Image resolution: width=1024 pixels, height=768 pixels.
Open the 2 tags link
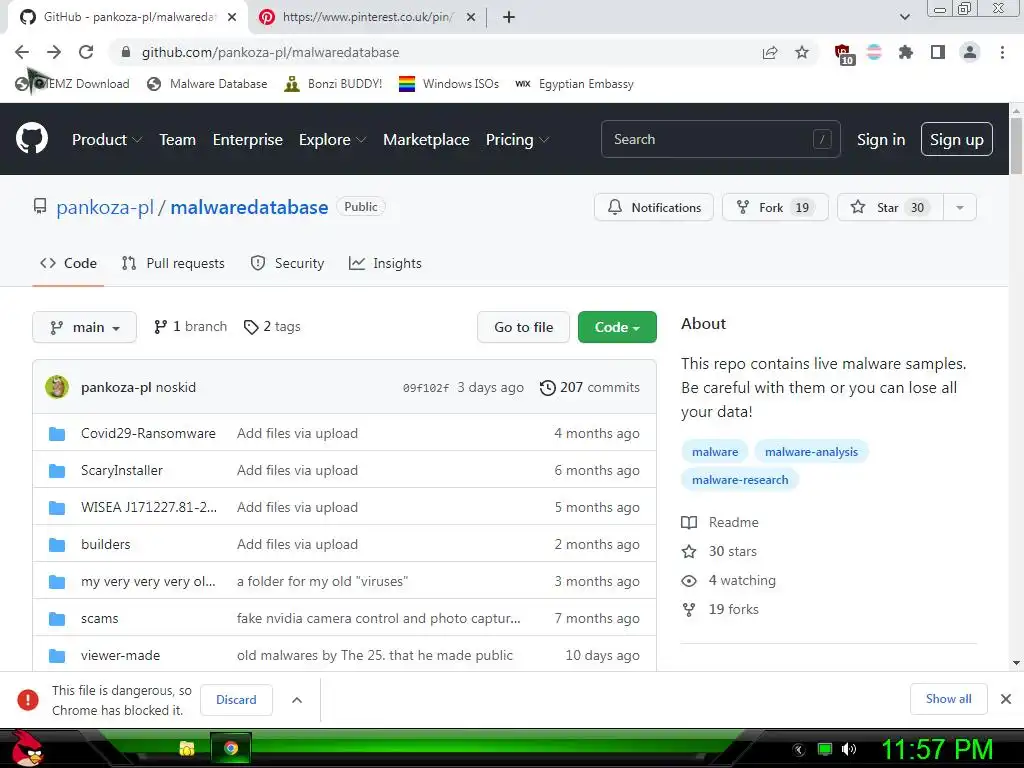point(272,327)
